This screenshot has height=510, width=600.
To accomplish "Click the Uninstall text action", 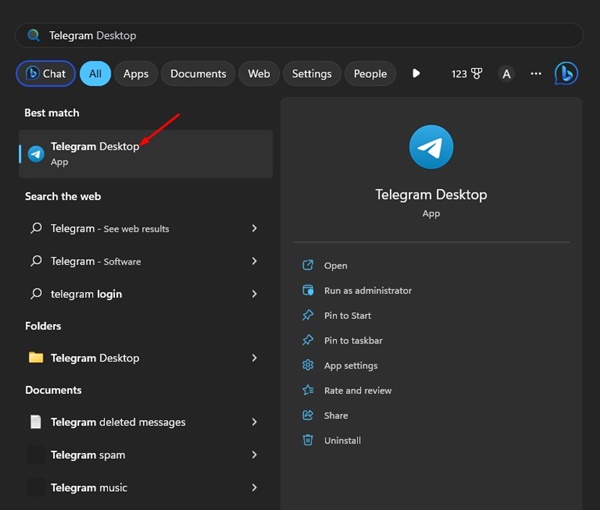I will [x=342, y=440].
